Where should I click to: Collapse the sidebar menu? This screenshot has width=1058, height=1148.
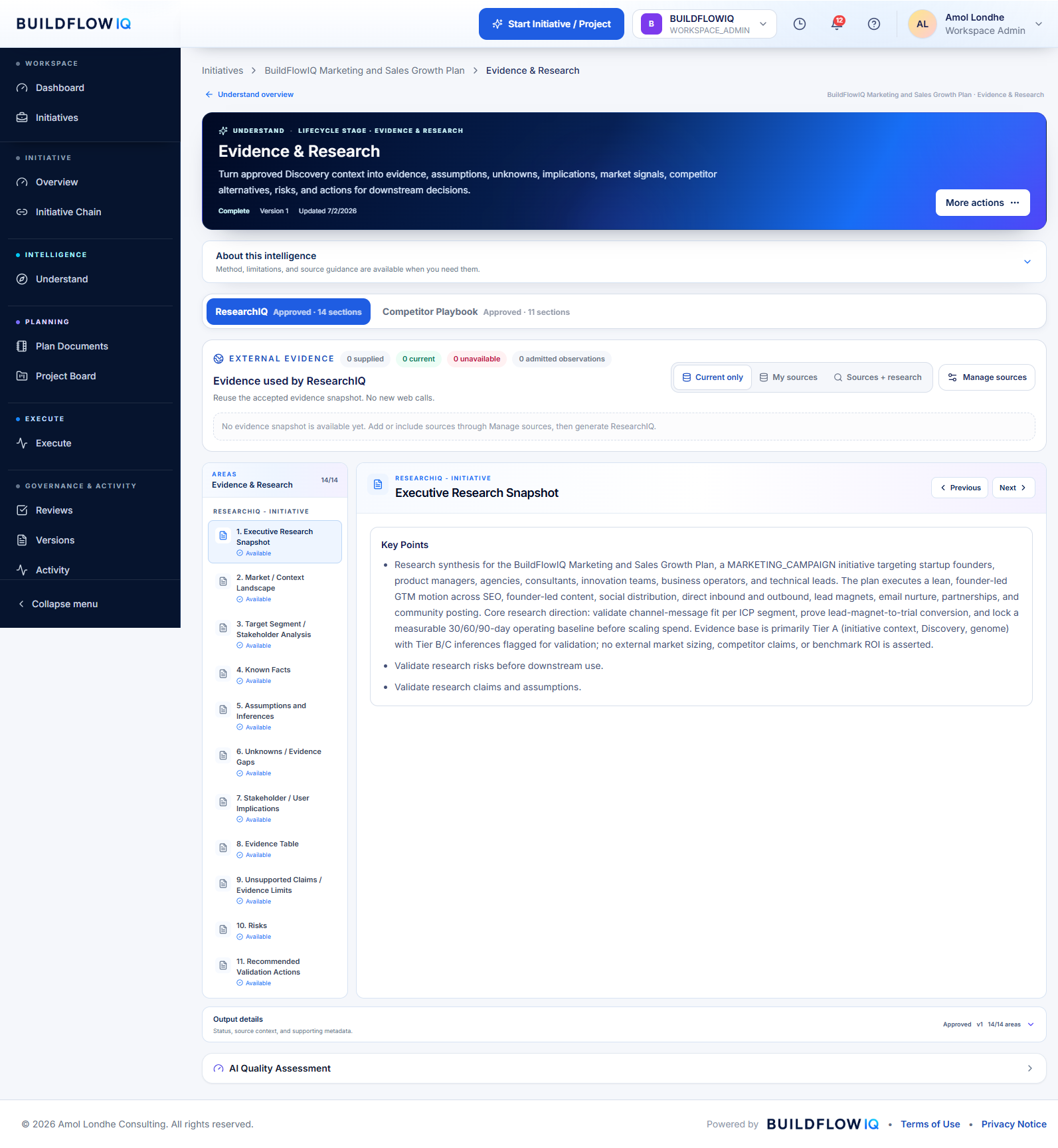coord(58,604)
